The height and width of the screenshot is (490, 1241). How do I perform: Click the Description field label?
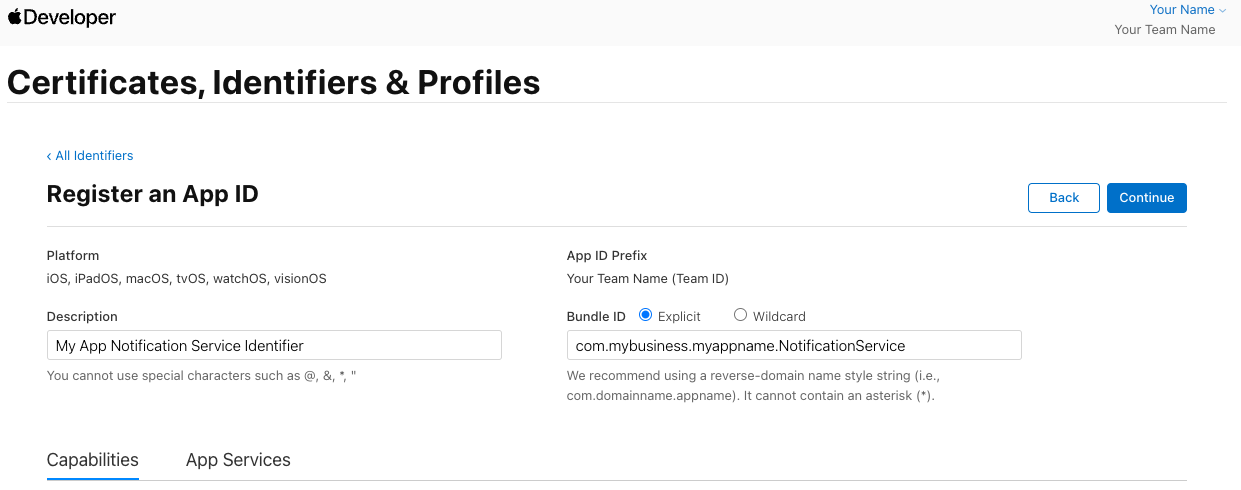pyautogui.click(x=82, y=317)
